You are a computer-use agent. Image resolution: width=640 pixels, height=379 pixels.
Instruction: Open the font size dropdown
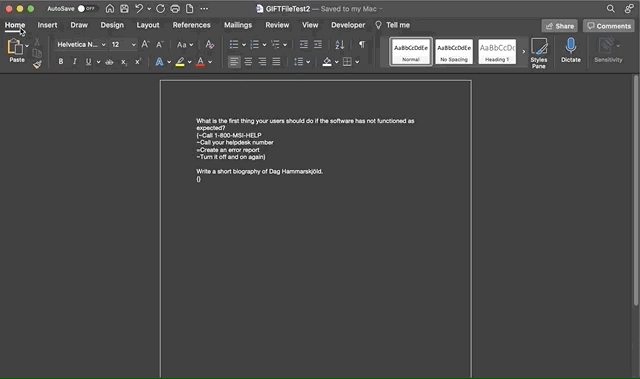[x=133, y=44]
